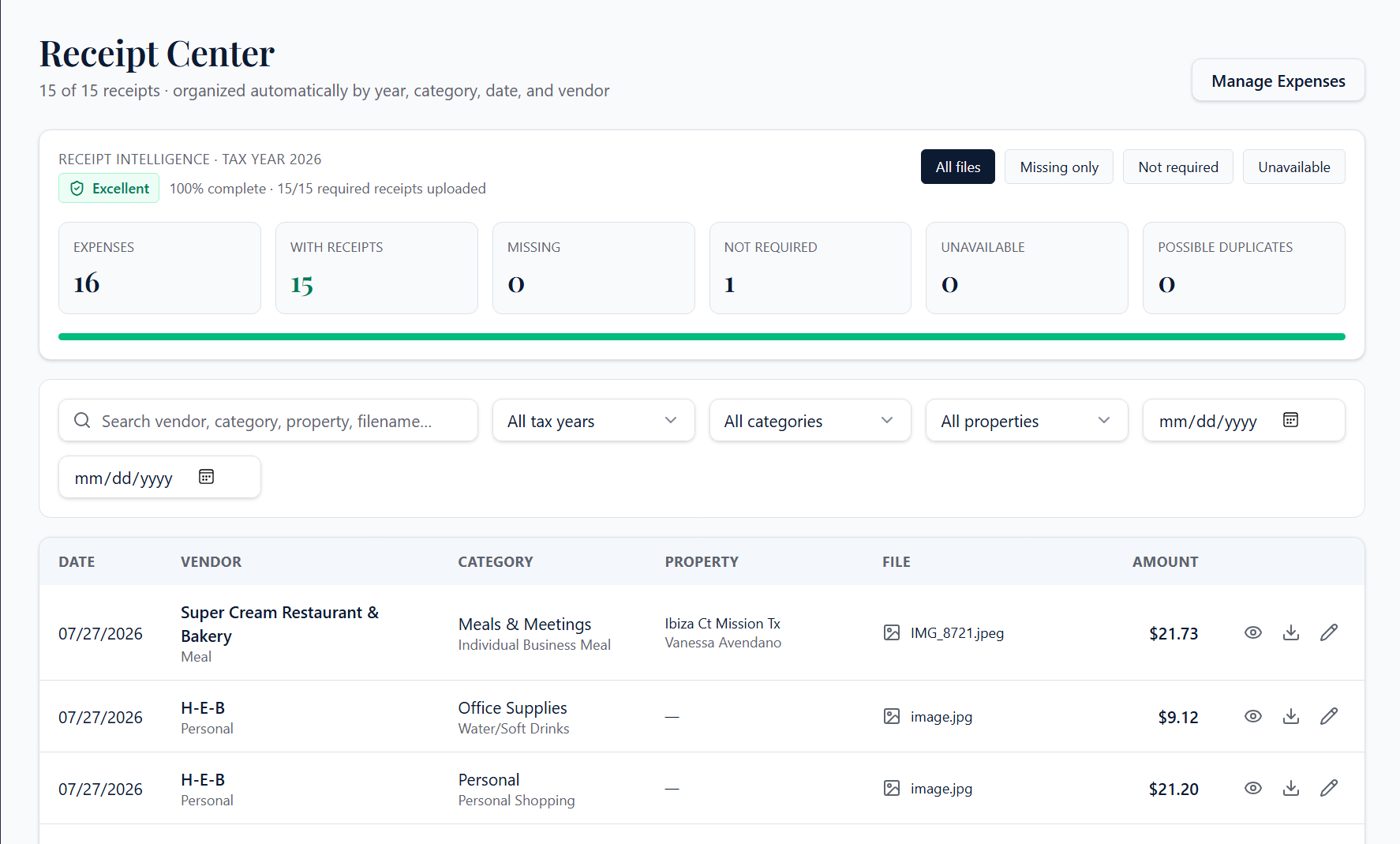This screenshot has height=844, width=1400.
Task: Click the AMOUNT column header
Action: click(1165, 561)
